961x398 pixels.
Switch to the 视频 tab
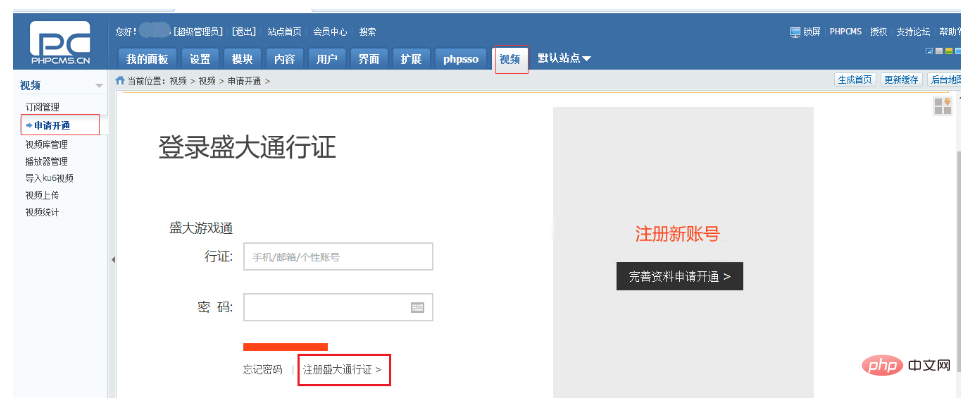[x=511, y=59]
